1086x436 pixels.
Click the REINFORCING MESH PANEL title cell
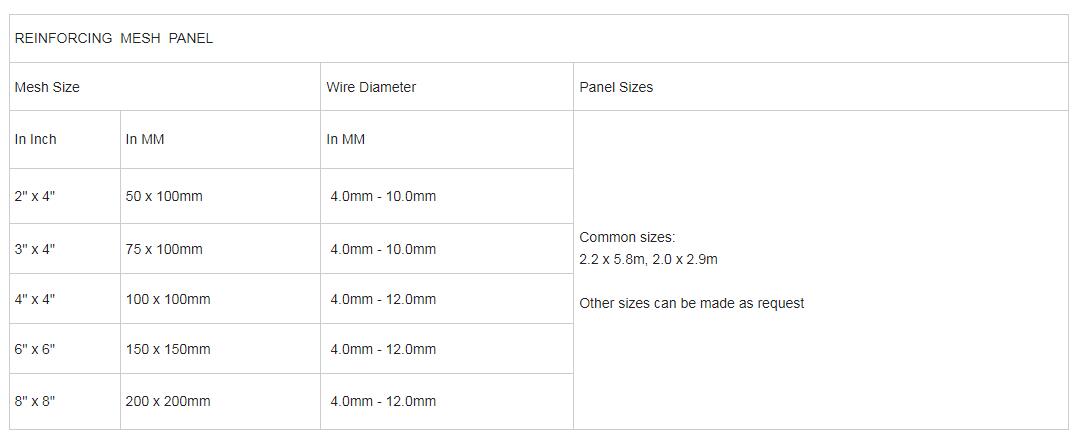(x=539, y=39)
